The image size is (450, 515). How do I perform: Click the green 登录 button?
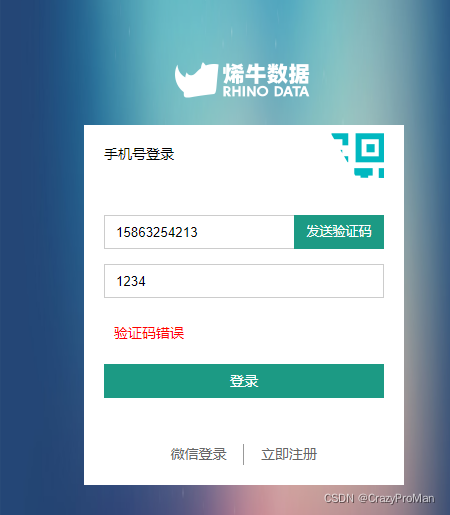pyautogui.click(x=244, y=381)
